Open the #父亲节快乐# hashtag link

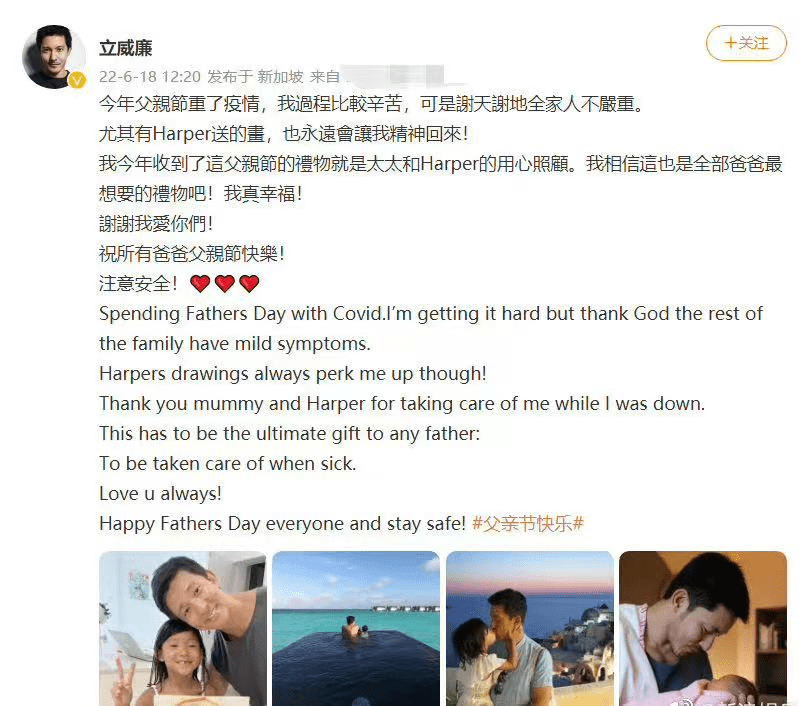(528, 524)
